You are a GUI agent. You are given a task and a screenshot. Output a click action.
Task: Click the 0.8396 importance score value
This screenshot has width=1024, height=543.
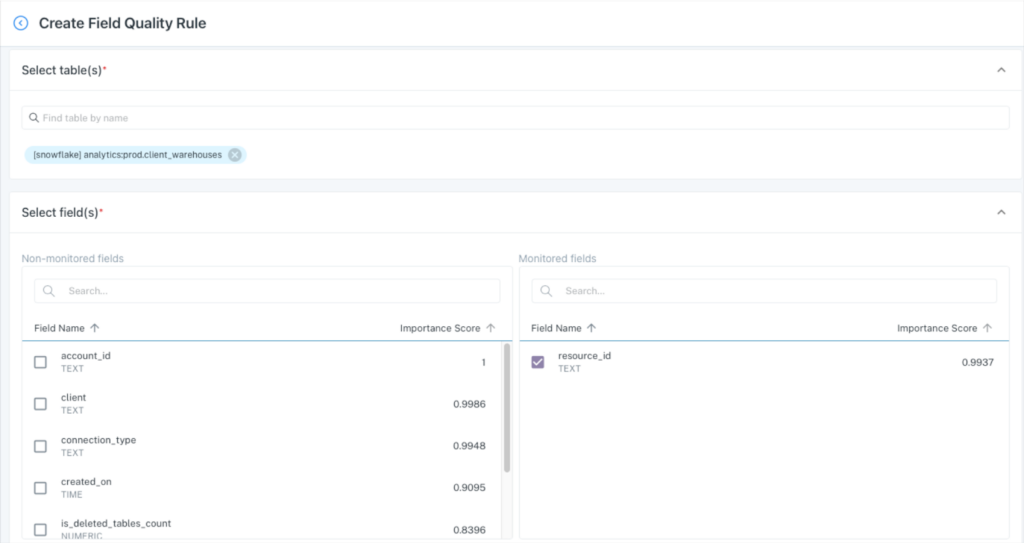pyautogui.click(x=470, y=530)
